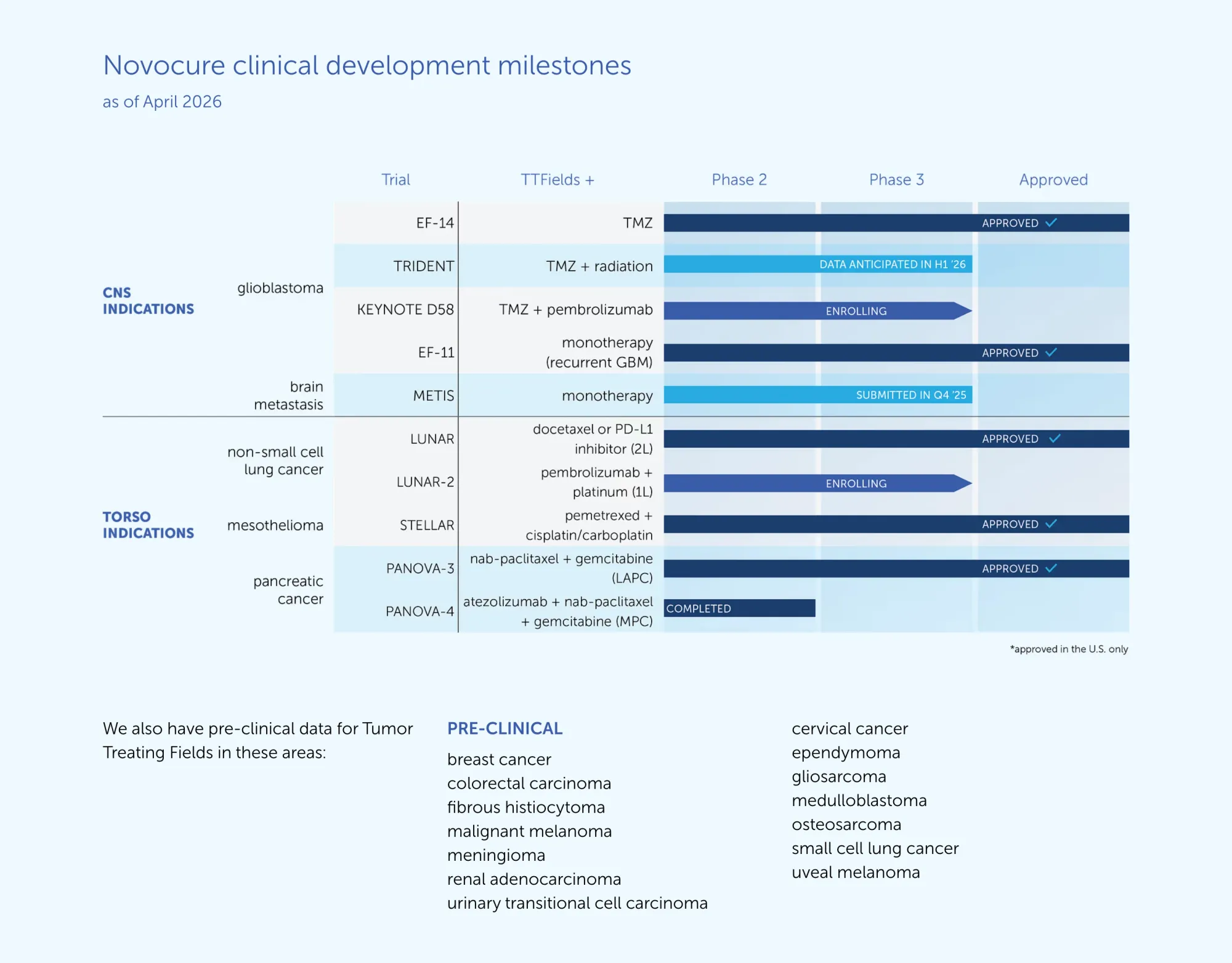Screen dimensions: 1232x963
Task: Click the KEYNOTE D58 'ENROLLING' arrow bar
Action: (818, 311)
